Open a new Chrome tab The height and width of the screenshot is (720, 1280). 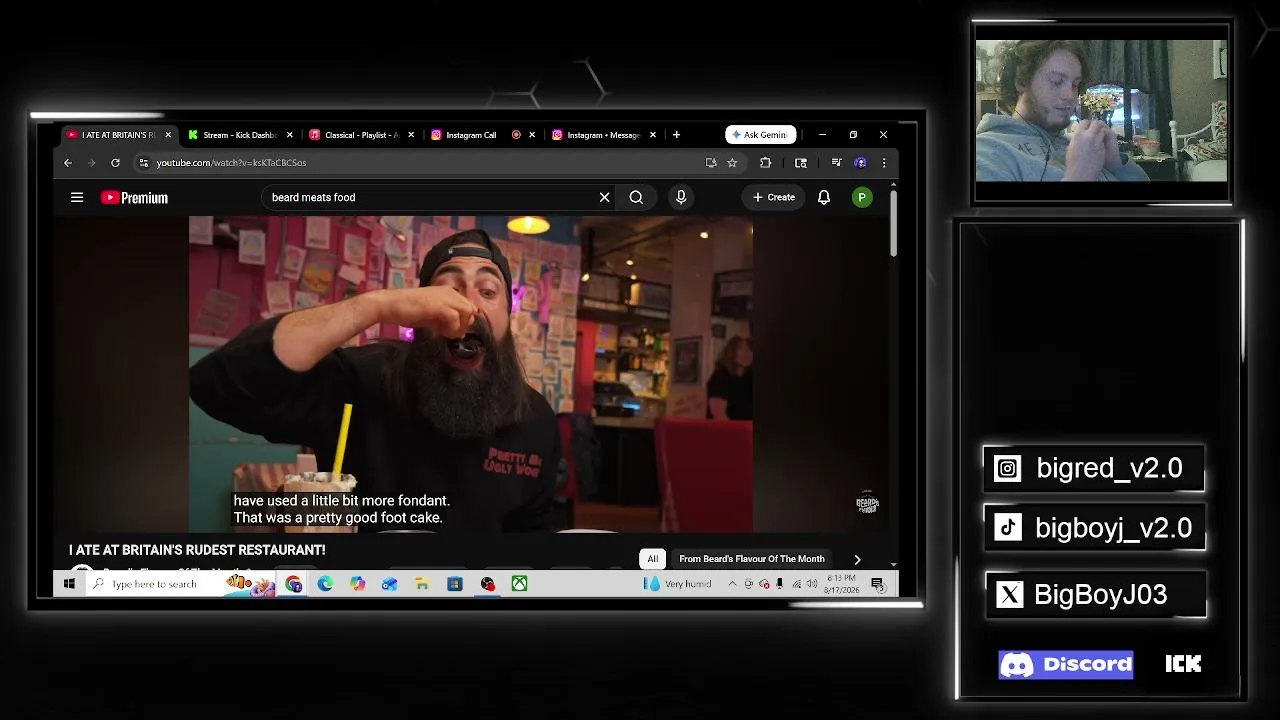pyautogui.click(x=676, y=135)
